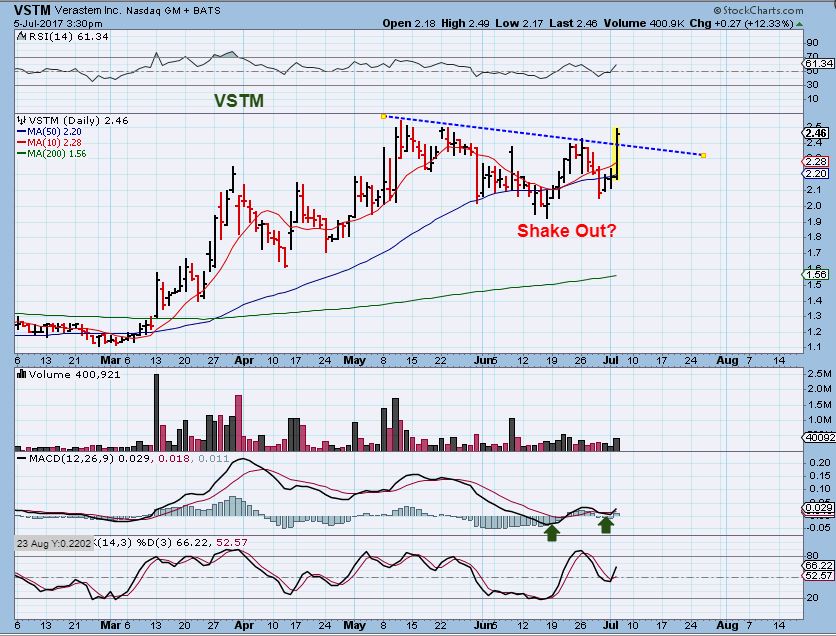This screenshot has height=636, width=836.
Task: Click the Apr label on price chart date axis
Action: [244, 360]
